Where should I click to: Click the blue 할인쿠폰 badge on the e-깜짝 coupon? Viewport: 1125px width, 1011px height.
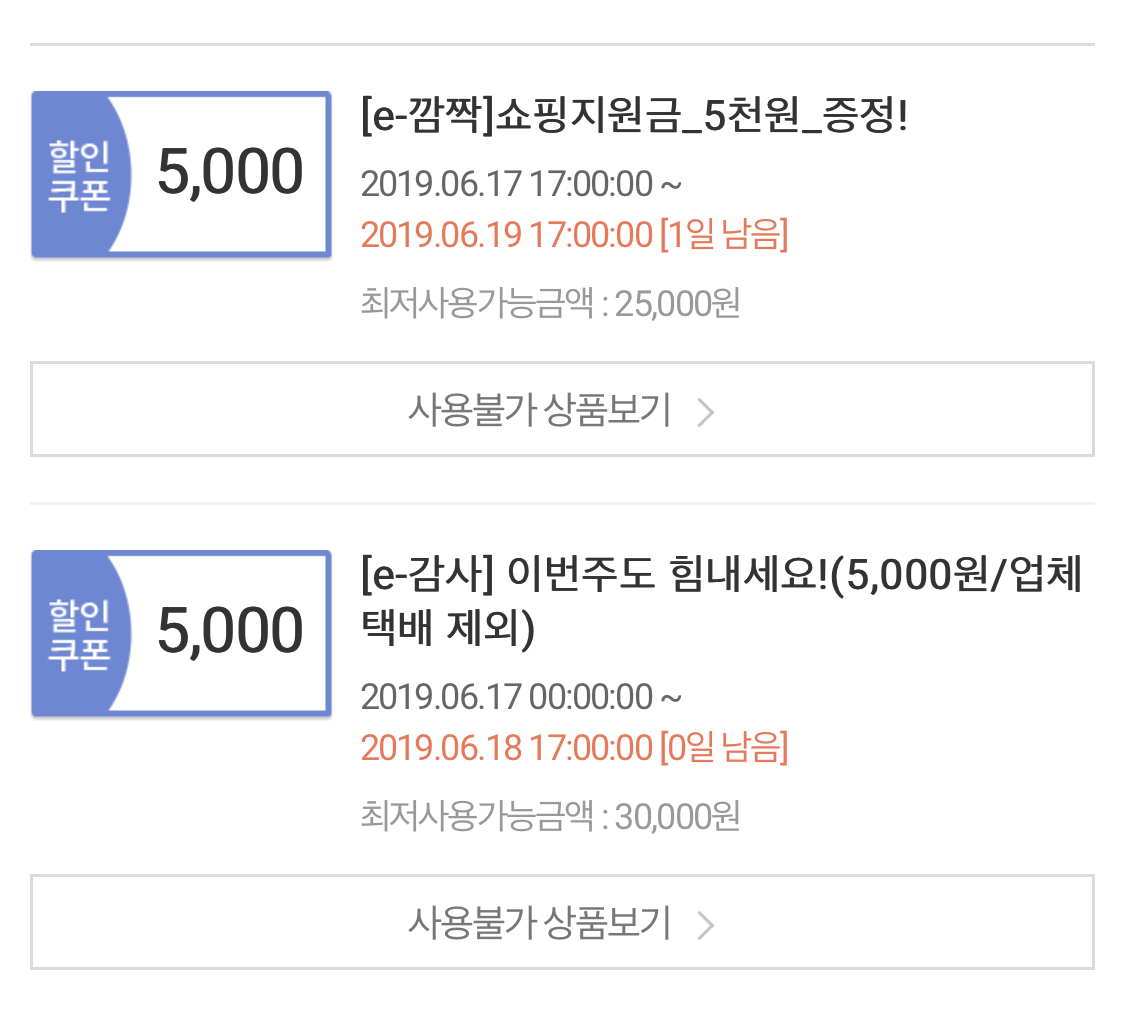point(78,174)
